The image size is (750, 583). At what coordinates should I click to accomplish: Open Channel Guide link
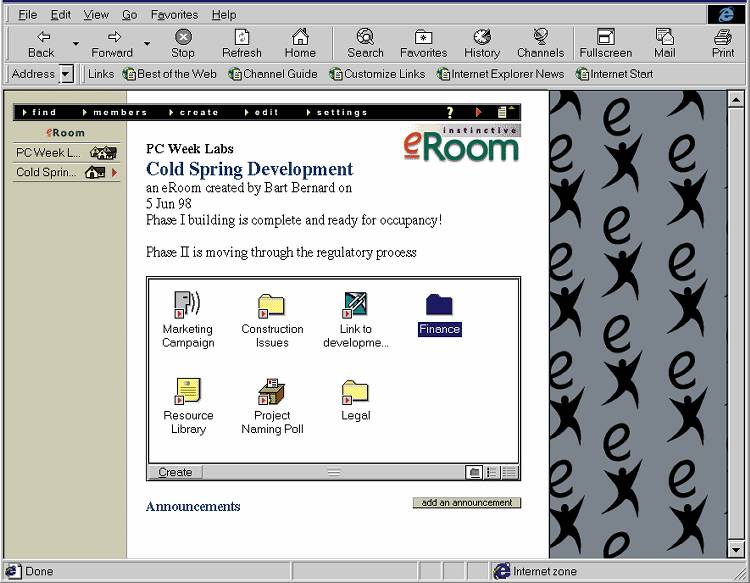273,74
